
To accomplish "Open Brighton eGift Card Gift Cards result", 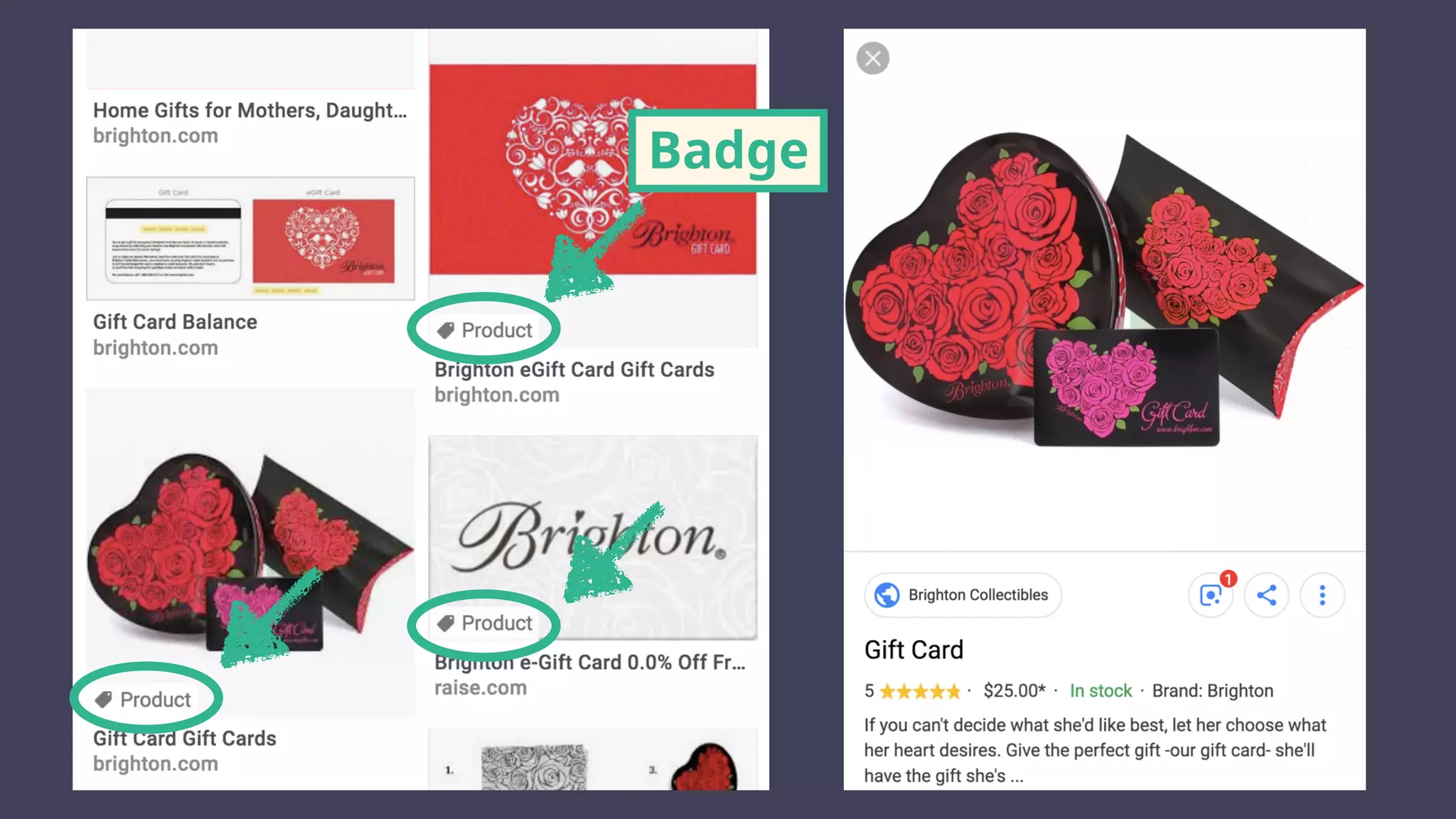I will coord(574,370).
